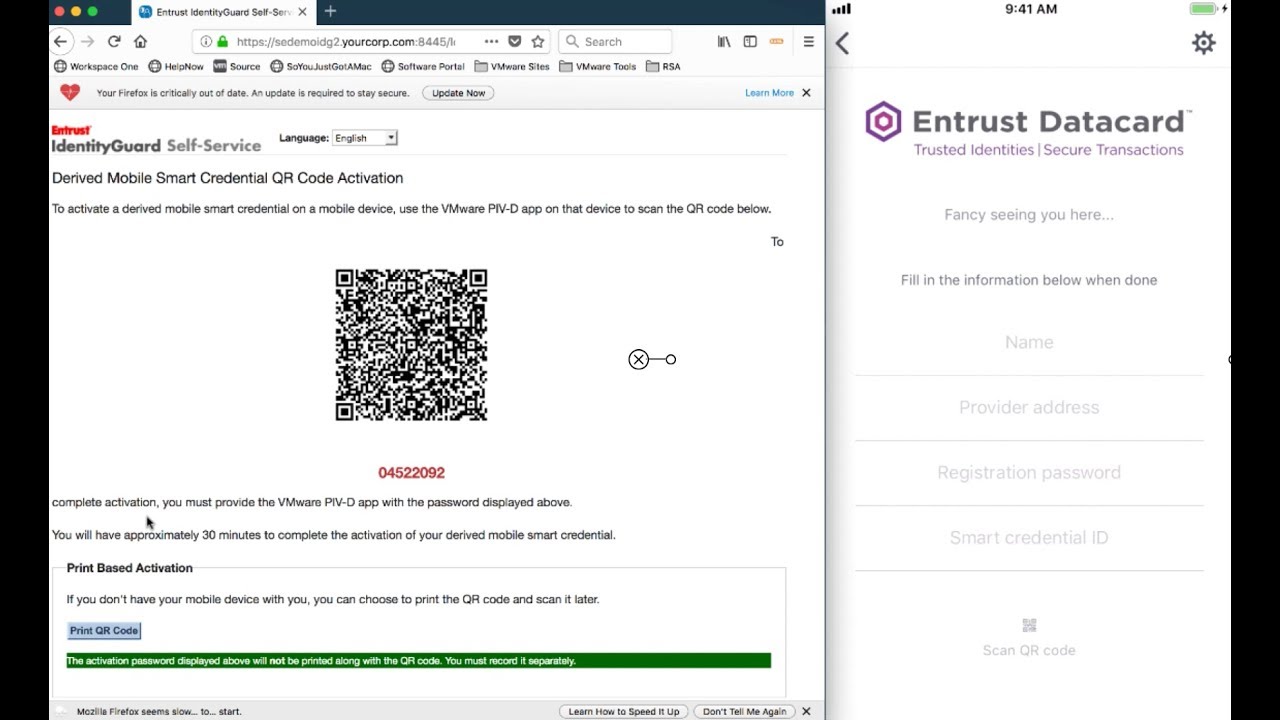Bookmark this page with the star icon
Image resolution: width=1280 pixels, height=720 pixels.
pyautogui.click(x=538, y=42)
